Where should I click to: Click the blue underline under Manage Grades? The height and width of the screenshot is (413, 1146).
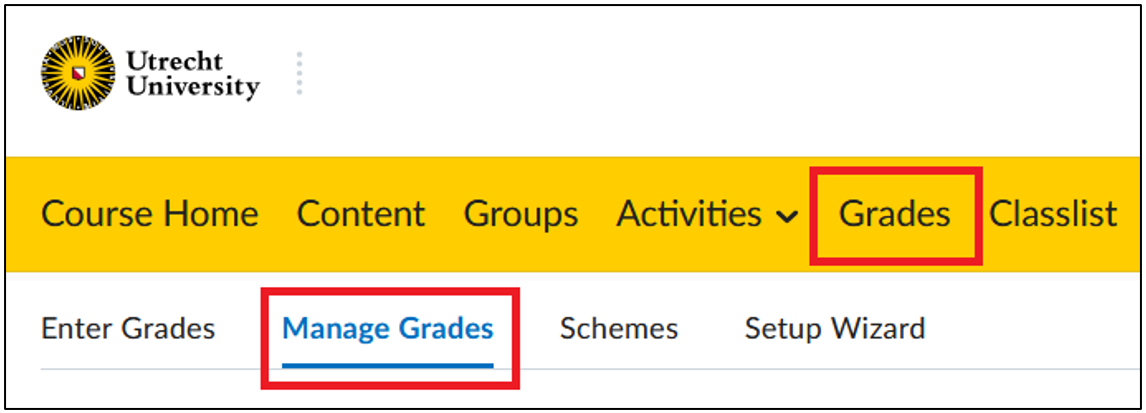click(x=388, y=365)
